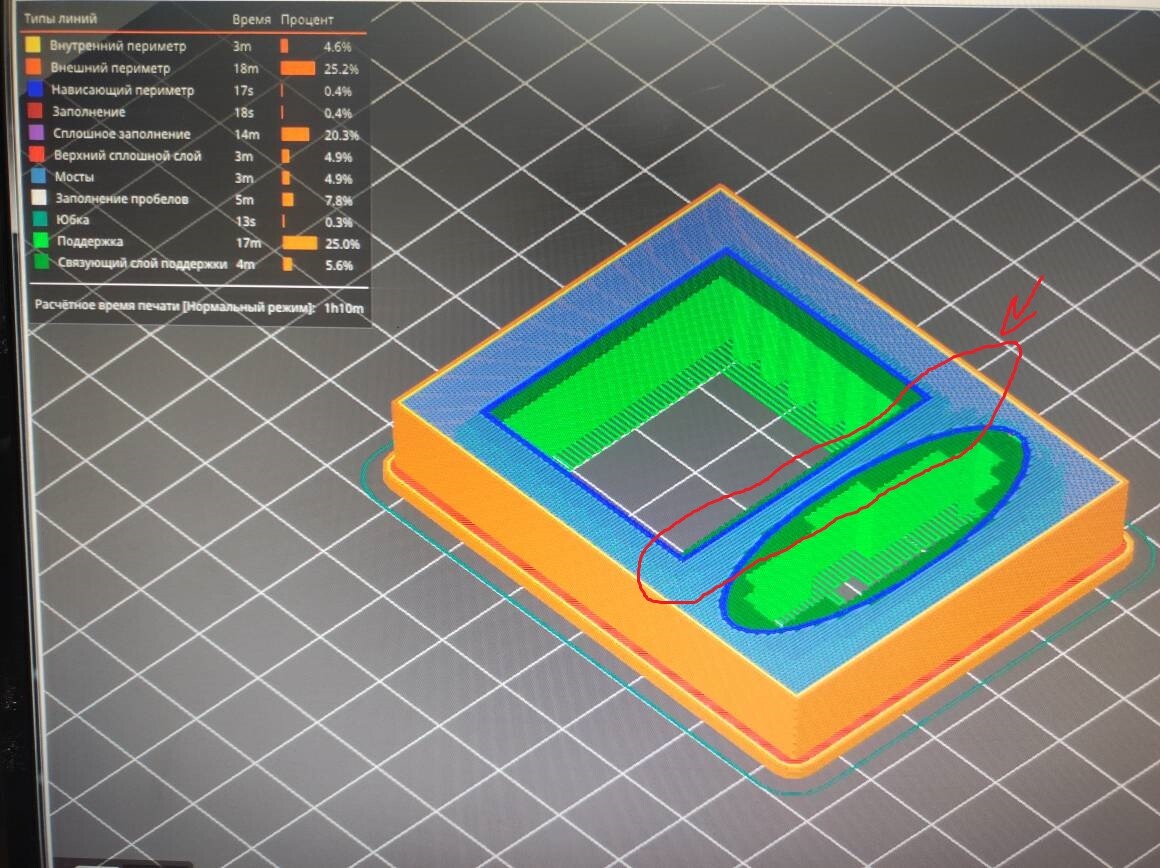The width and height of the screenshot is (1160, 868).
Task: Click the dark green Связующий слой поддержки swatch
Action: 41,262
